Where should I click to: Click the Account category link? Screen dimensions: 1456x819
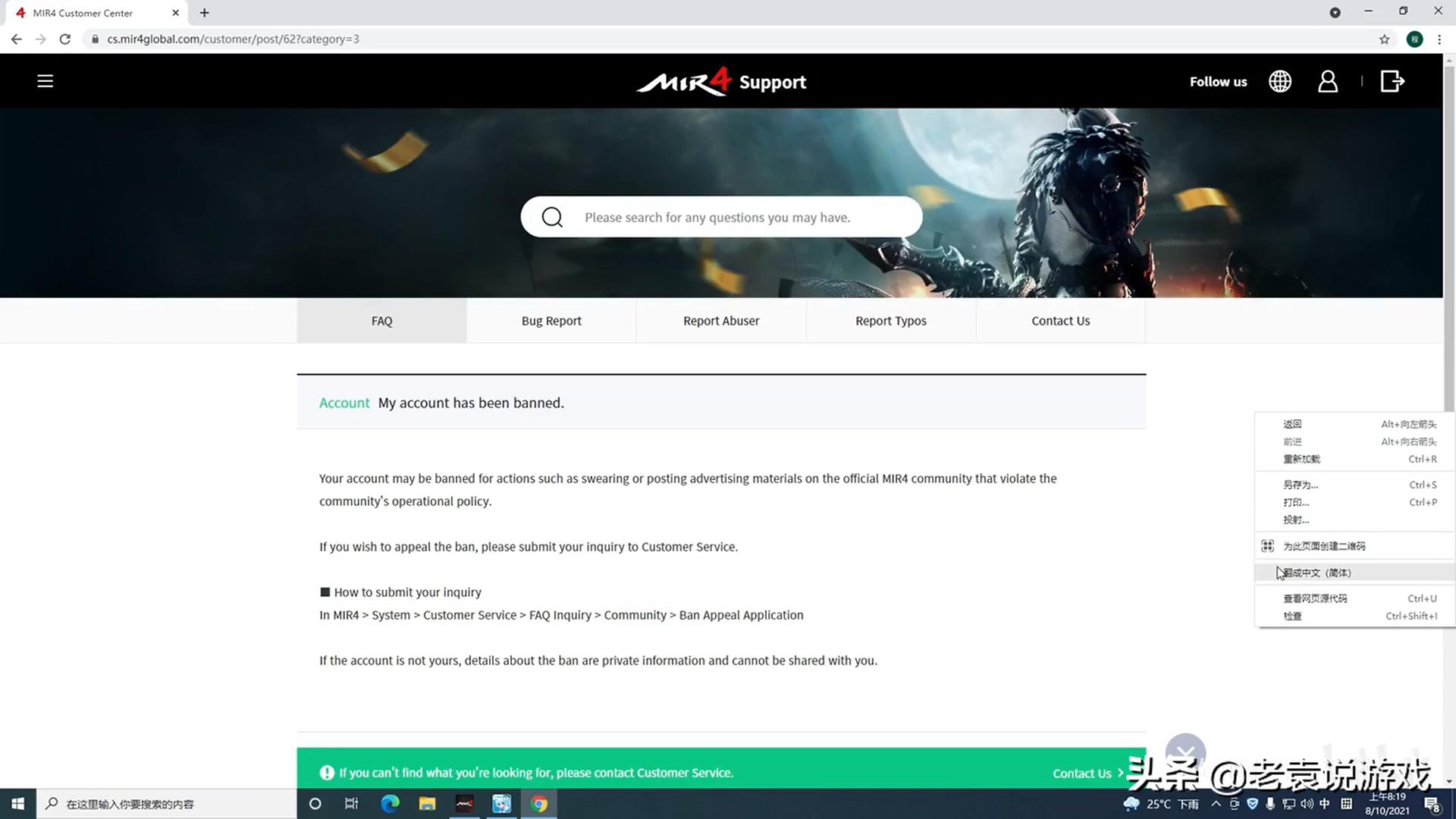344,403
